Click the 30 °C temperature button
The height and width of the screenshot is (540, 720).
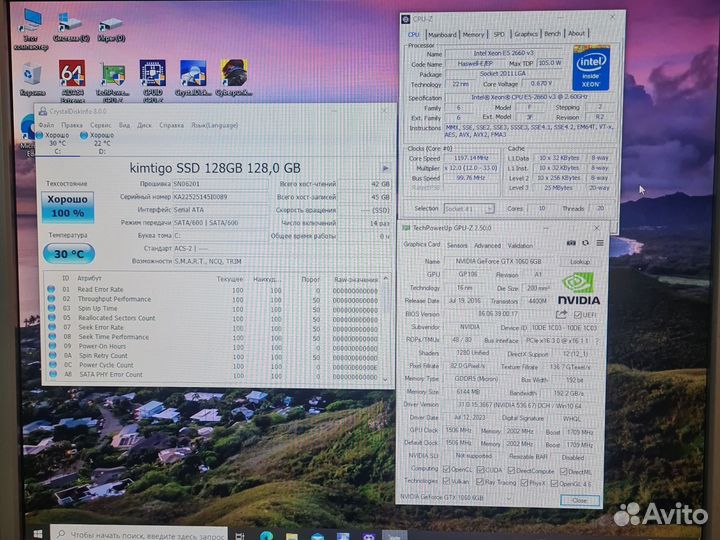[69, 254]
